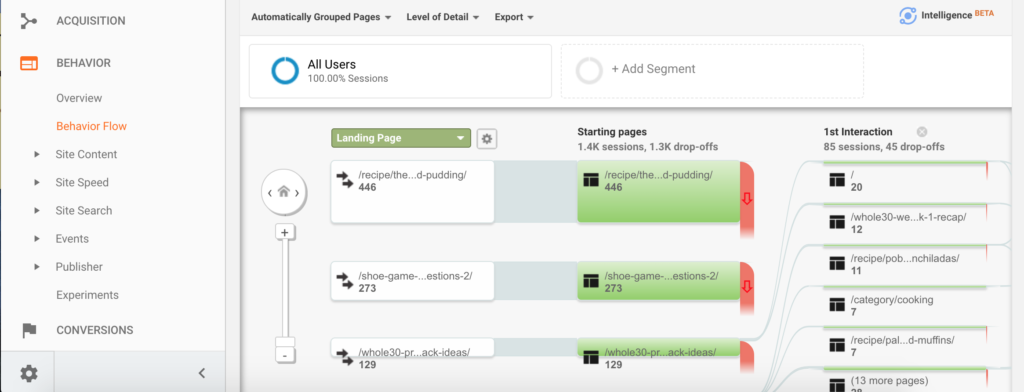
Task: Select Behavior Flow in the sidebar
Action: pos(91,126)
